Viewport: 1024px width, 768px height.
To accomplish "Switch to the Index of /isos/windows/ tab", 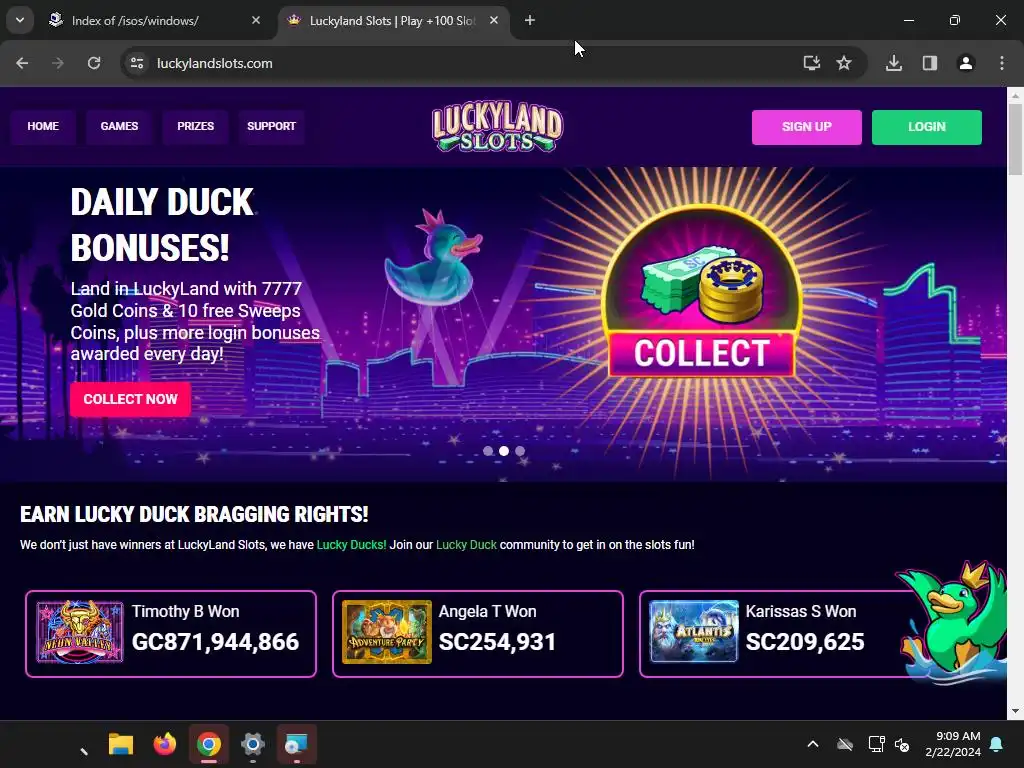I will [x=154, y=21].
